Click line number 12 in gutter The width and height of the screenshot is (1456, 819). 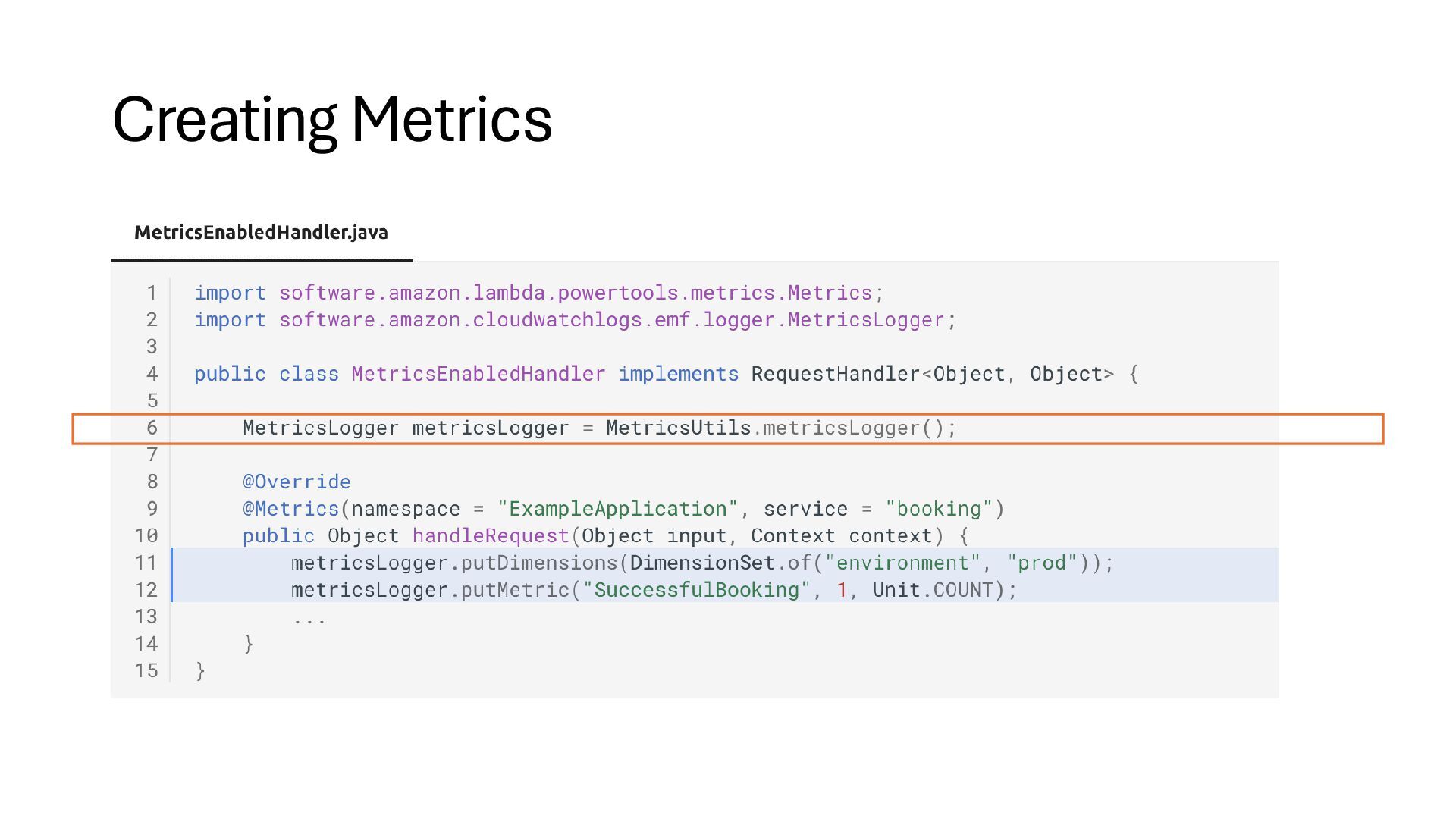[x=146, y=590]
